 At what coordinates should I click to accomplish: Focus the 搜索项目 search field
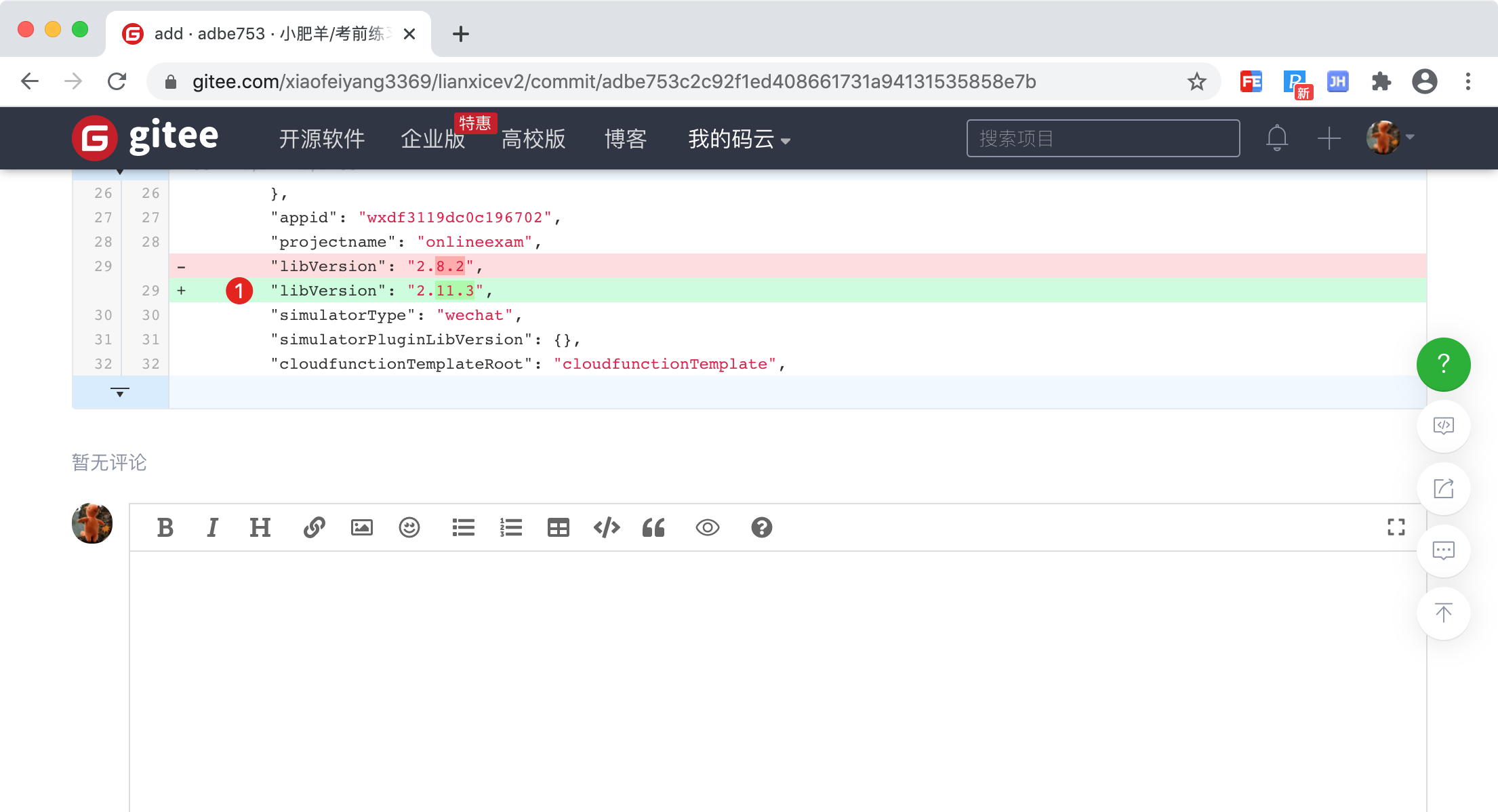tap(1103, 138)
